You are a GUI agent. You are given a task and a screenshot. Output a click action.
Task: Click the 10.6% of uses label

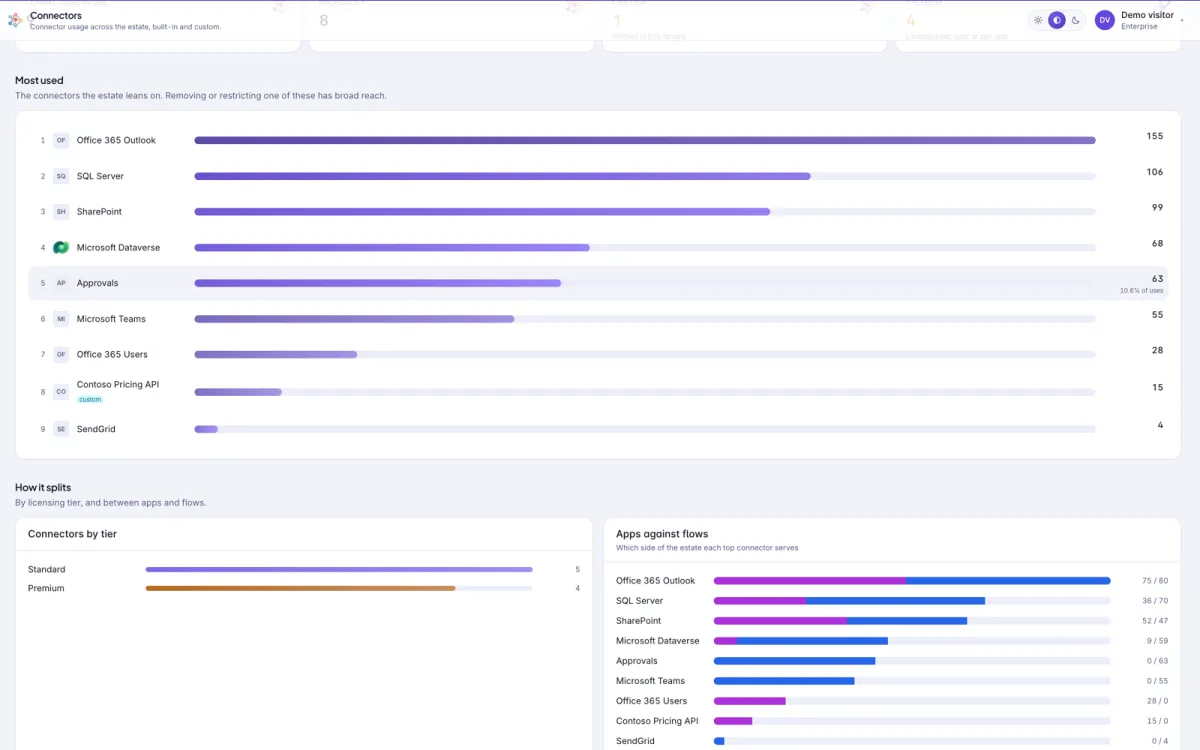(x=1141, y=291)
